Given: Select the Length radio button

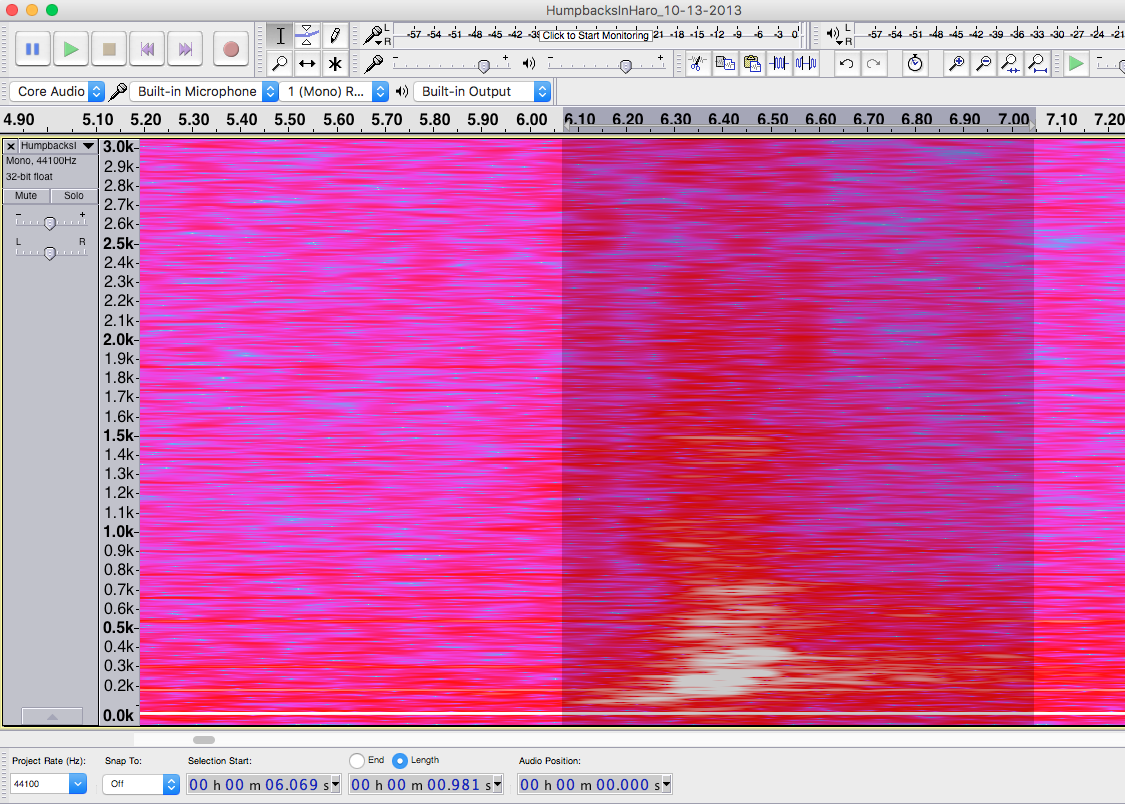Looking at the screenshot, I should point(400,761).
